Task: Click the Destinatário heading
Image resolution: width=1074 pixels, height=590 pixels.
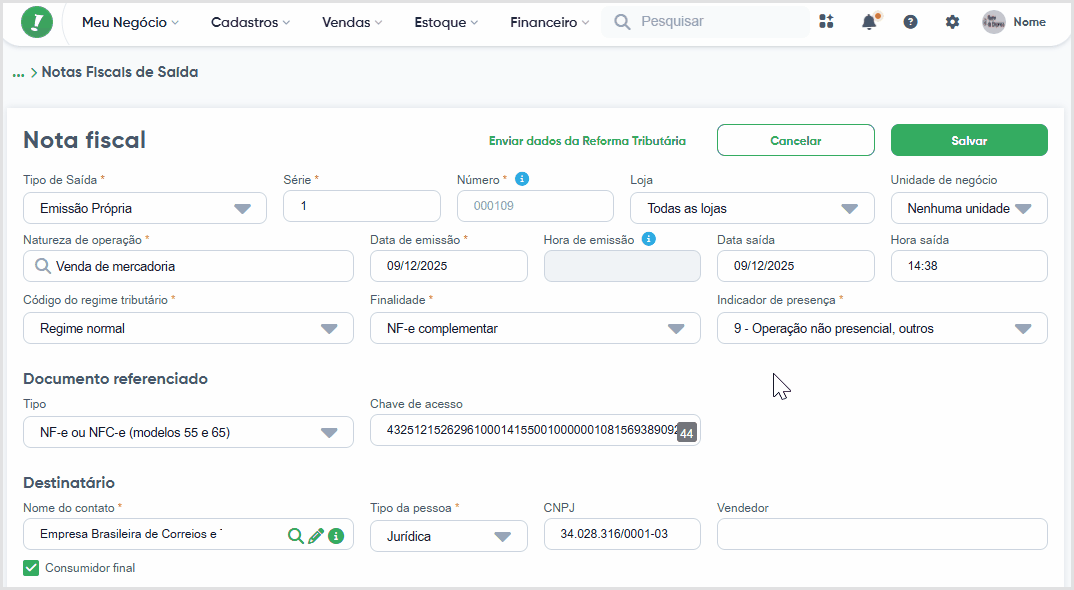Action: click(68, 482)
